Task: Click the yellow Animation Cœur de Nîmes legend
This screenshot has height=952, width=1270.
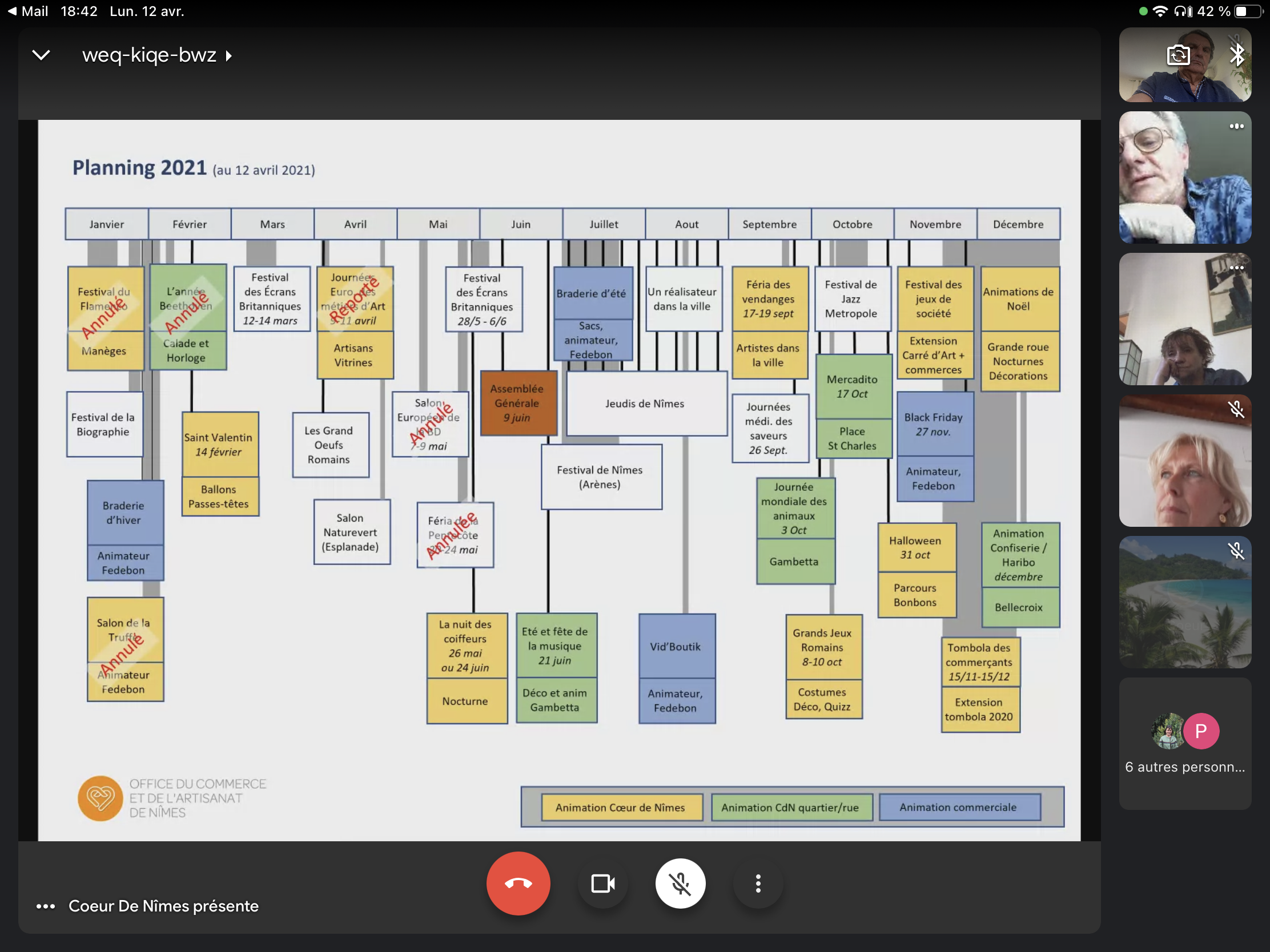Action: point(621,808)
